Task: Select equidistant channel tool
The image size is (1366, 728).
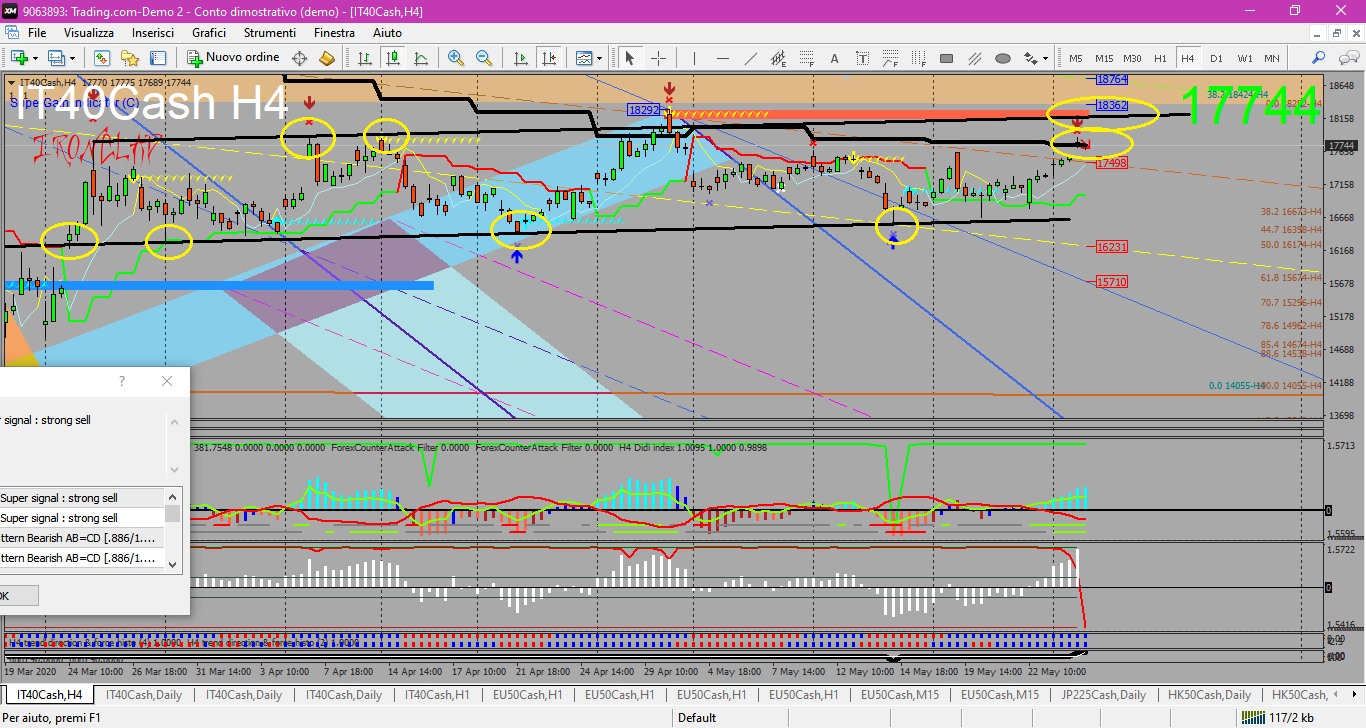Action: [778, 58]
